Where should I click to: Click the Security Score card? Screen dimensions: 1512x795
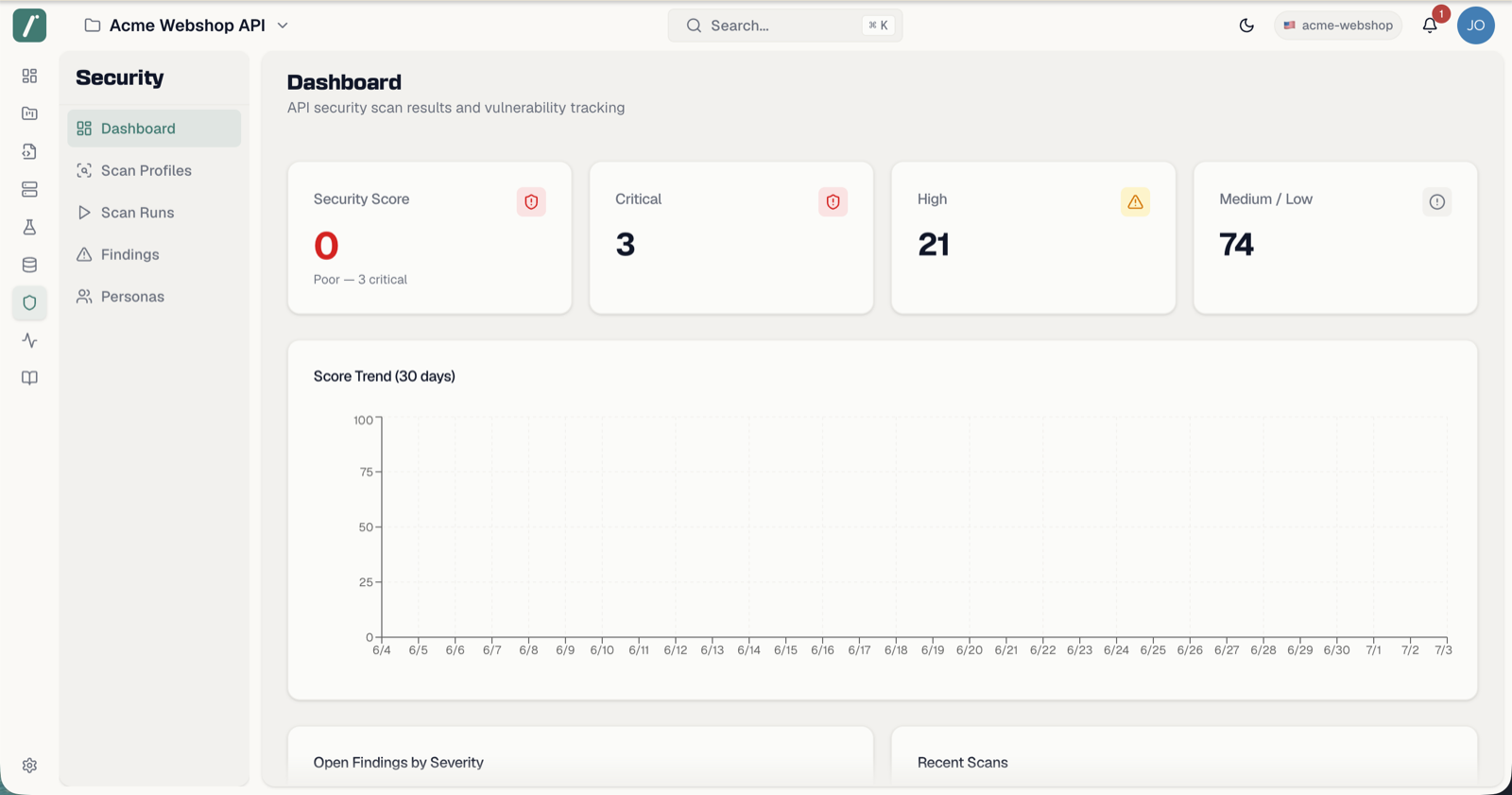click(x=430, y=237)
